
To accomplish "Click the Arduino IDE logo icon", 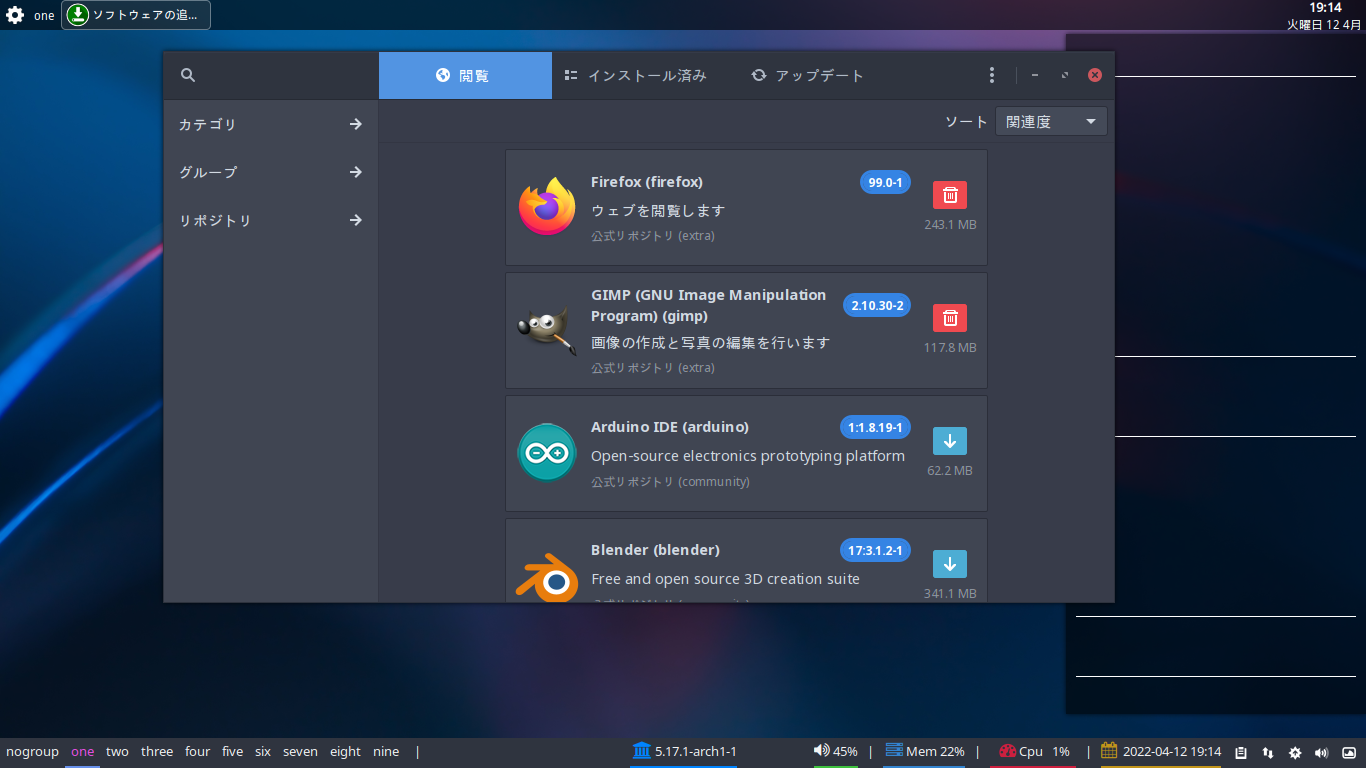I will pos(547,452).
